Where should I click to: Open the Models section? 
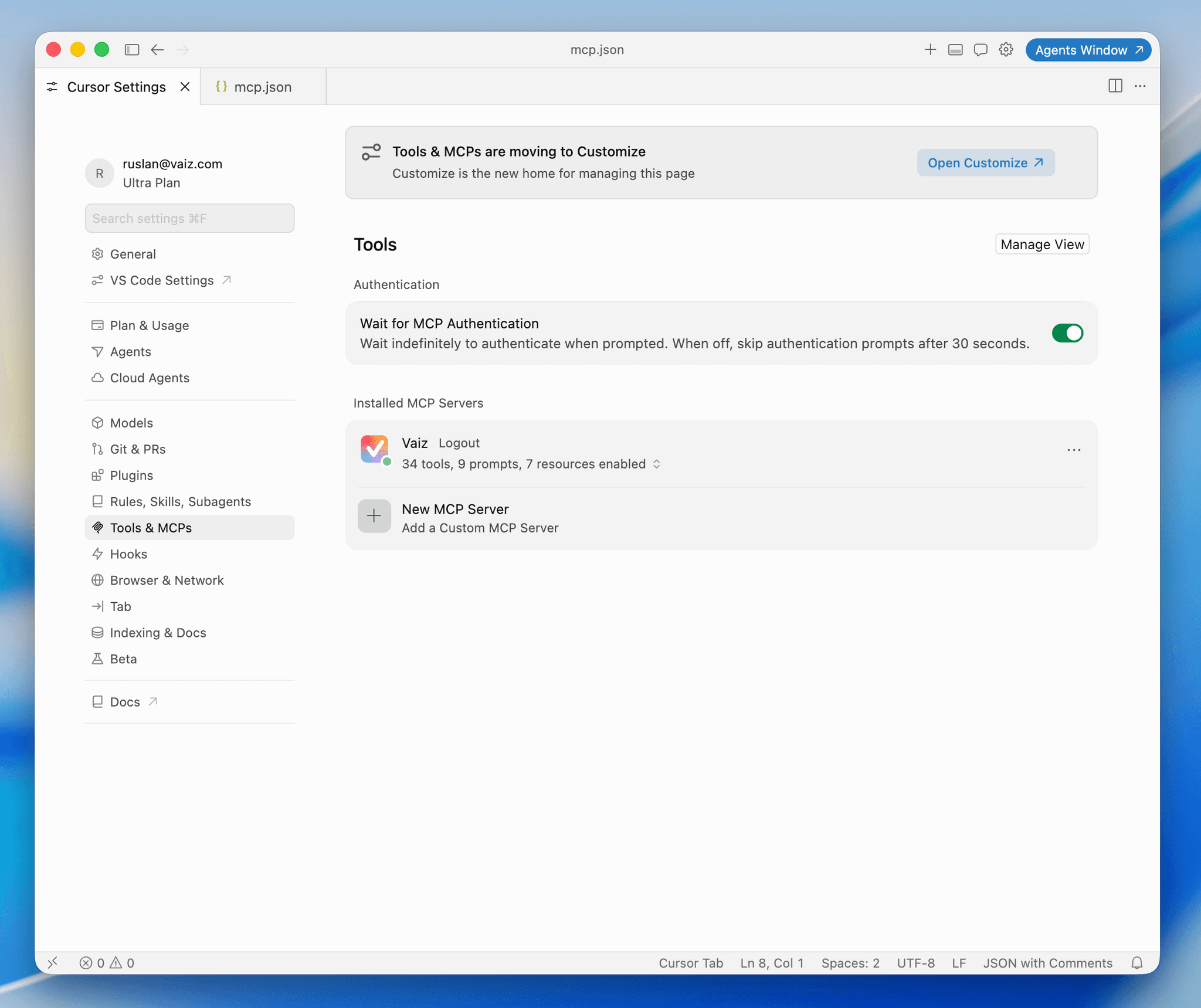pos(189,423)
